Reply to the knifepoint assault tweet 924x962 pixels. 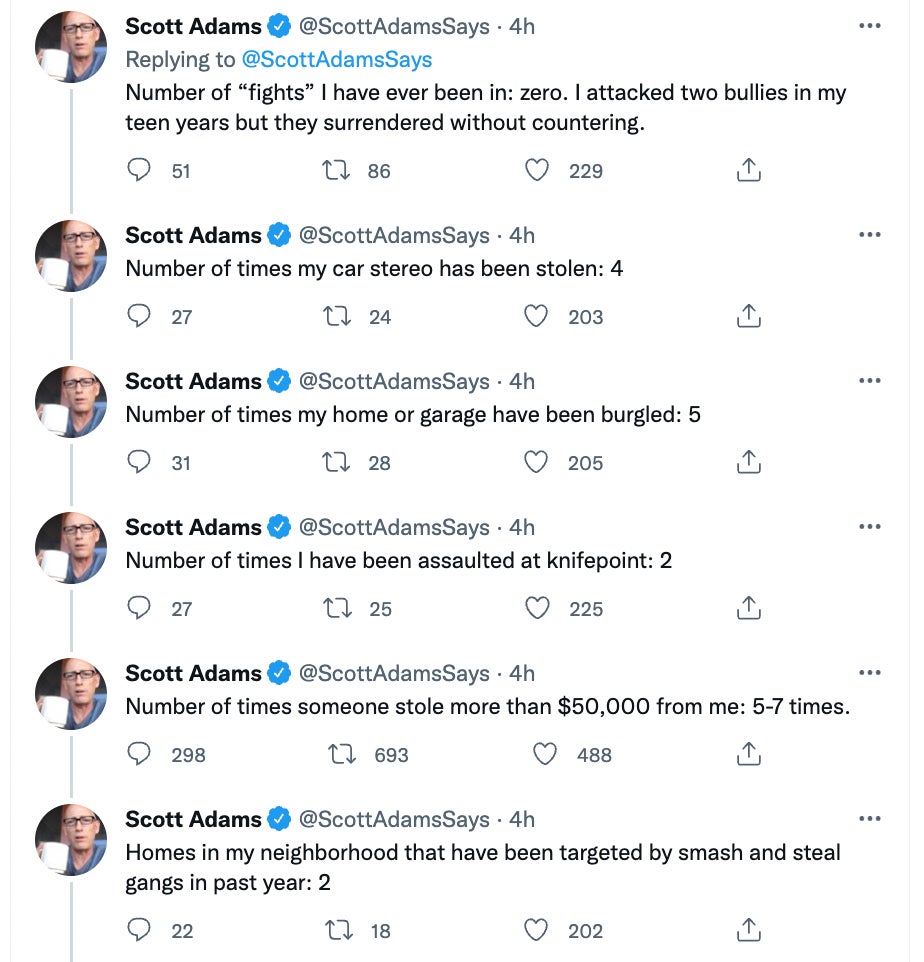[140, 608]
